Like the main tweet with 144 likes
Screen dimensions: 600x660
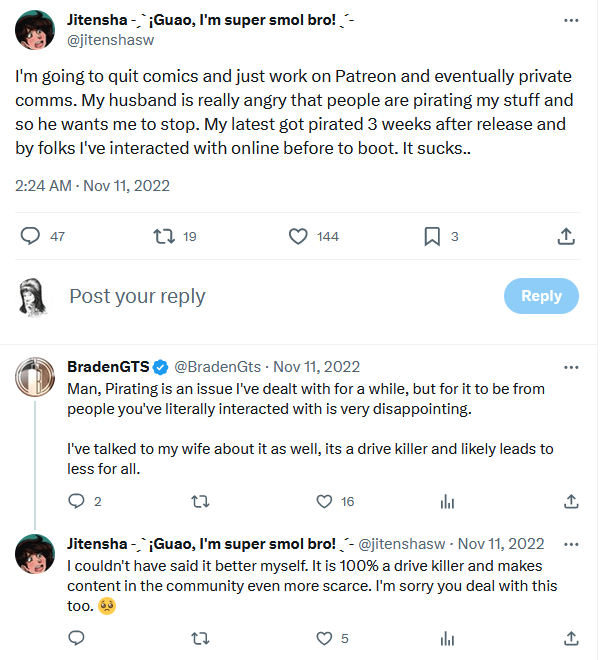pos(298,236)
